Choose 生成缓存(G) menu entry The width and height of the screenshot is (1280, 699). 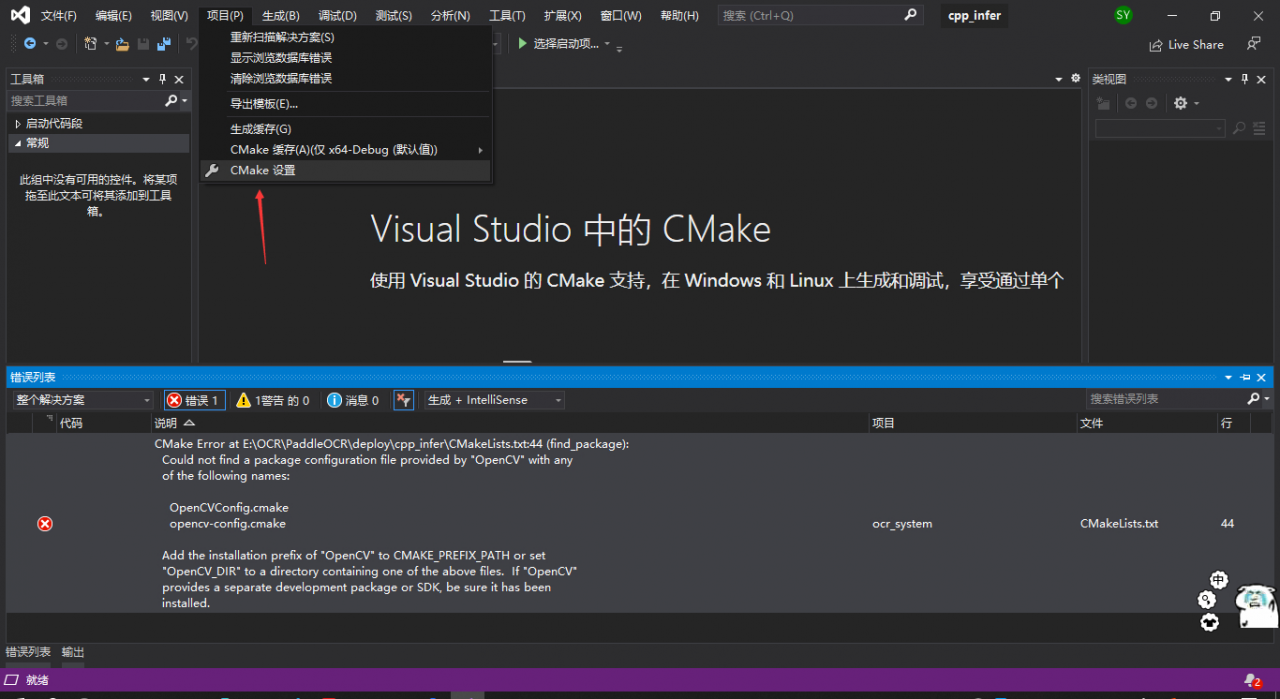(x=260, y=129)
